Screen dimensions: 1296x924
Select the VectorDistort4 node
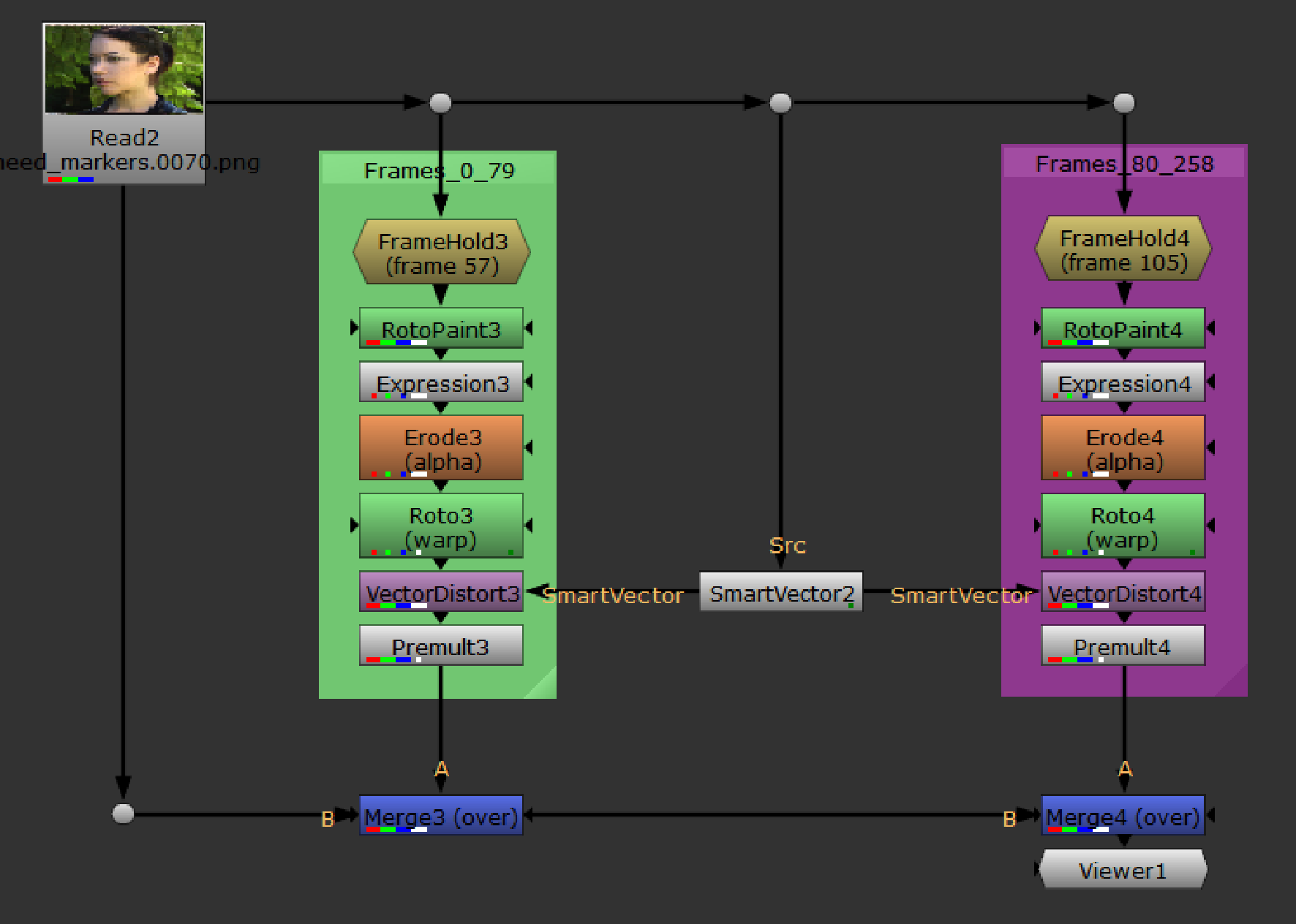(1123, 592)
